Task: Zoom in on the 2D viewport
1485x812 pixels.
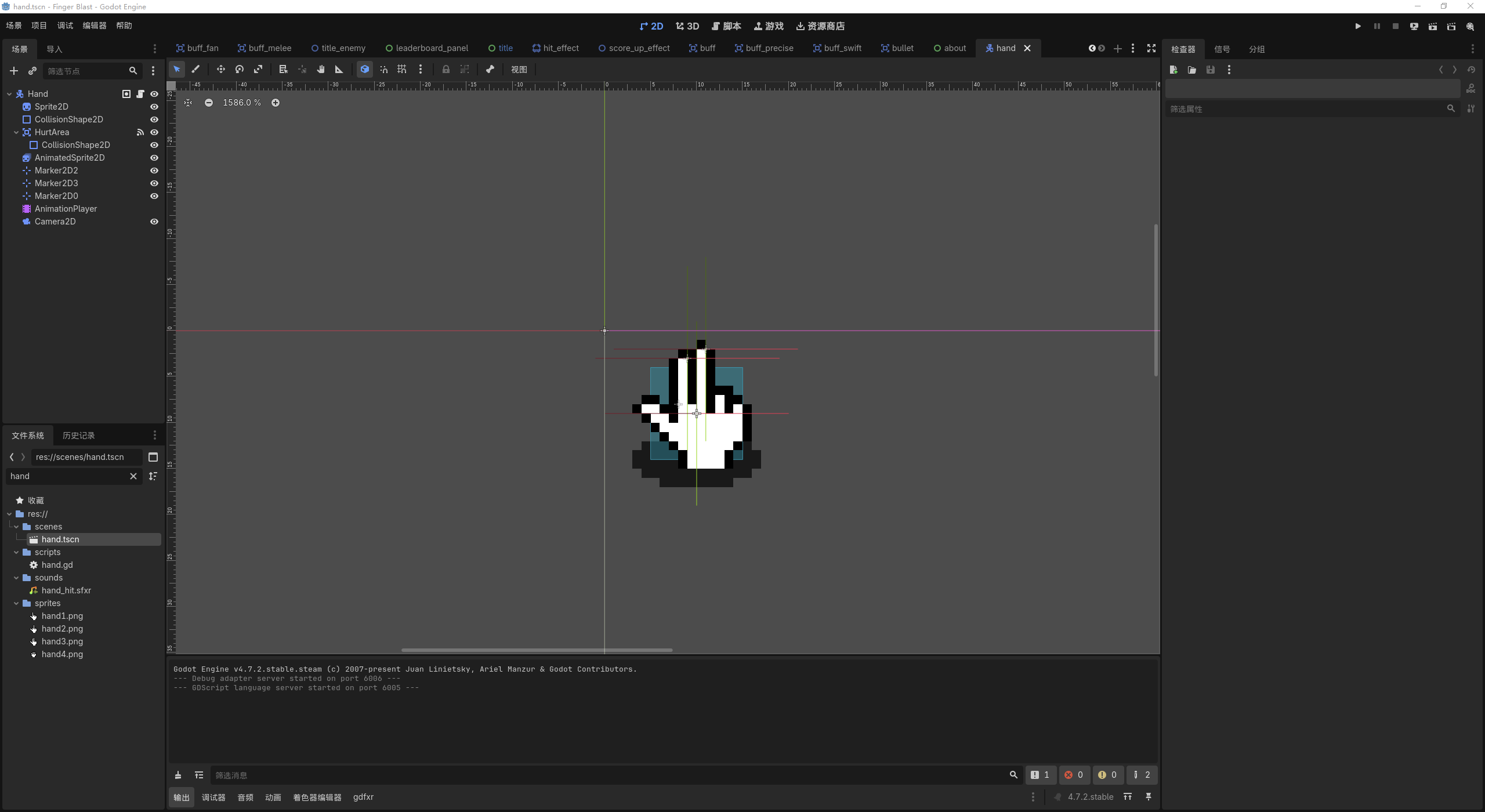Action: tap(276, 103)
